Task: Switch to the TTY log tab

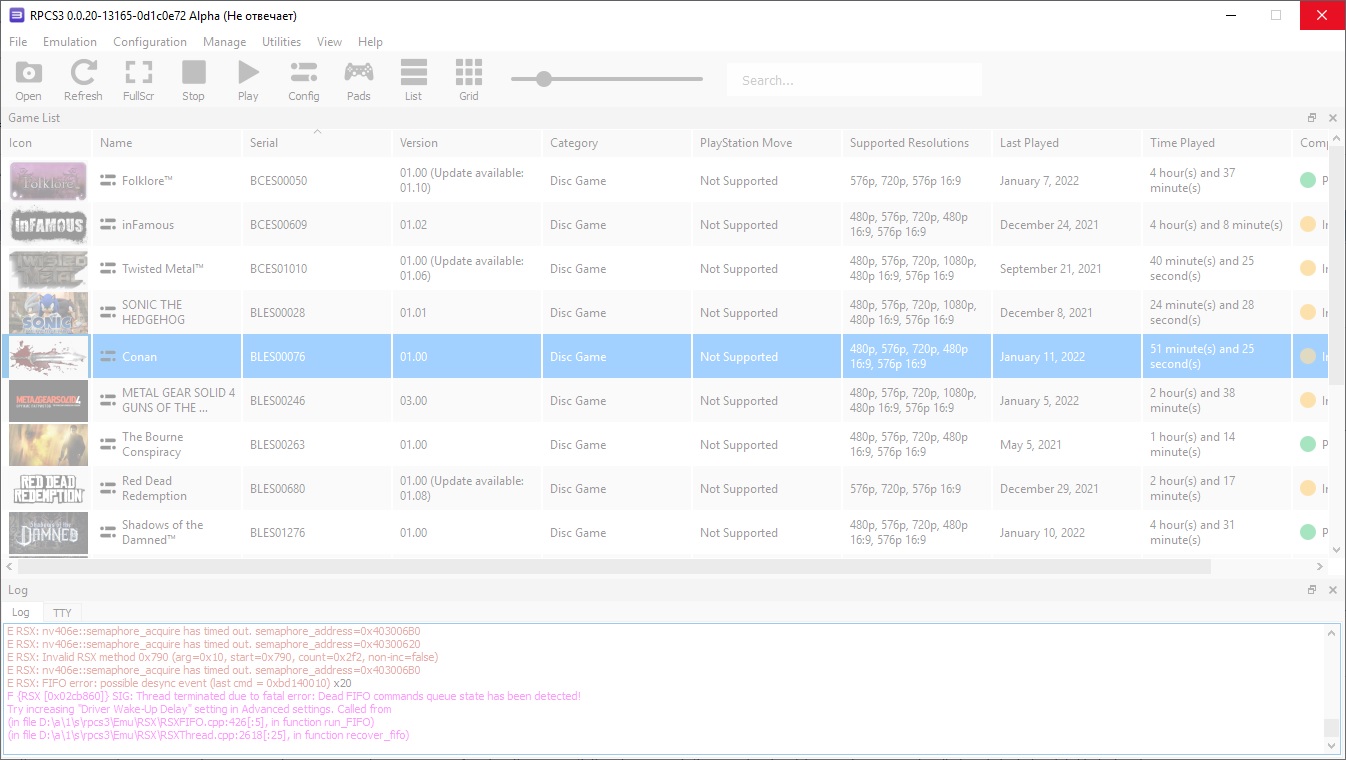Action: (x=62, y=613)
